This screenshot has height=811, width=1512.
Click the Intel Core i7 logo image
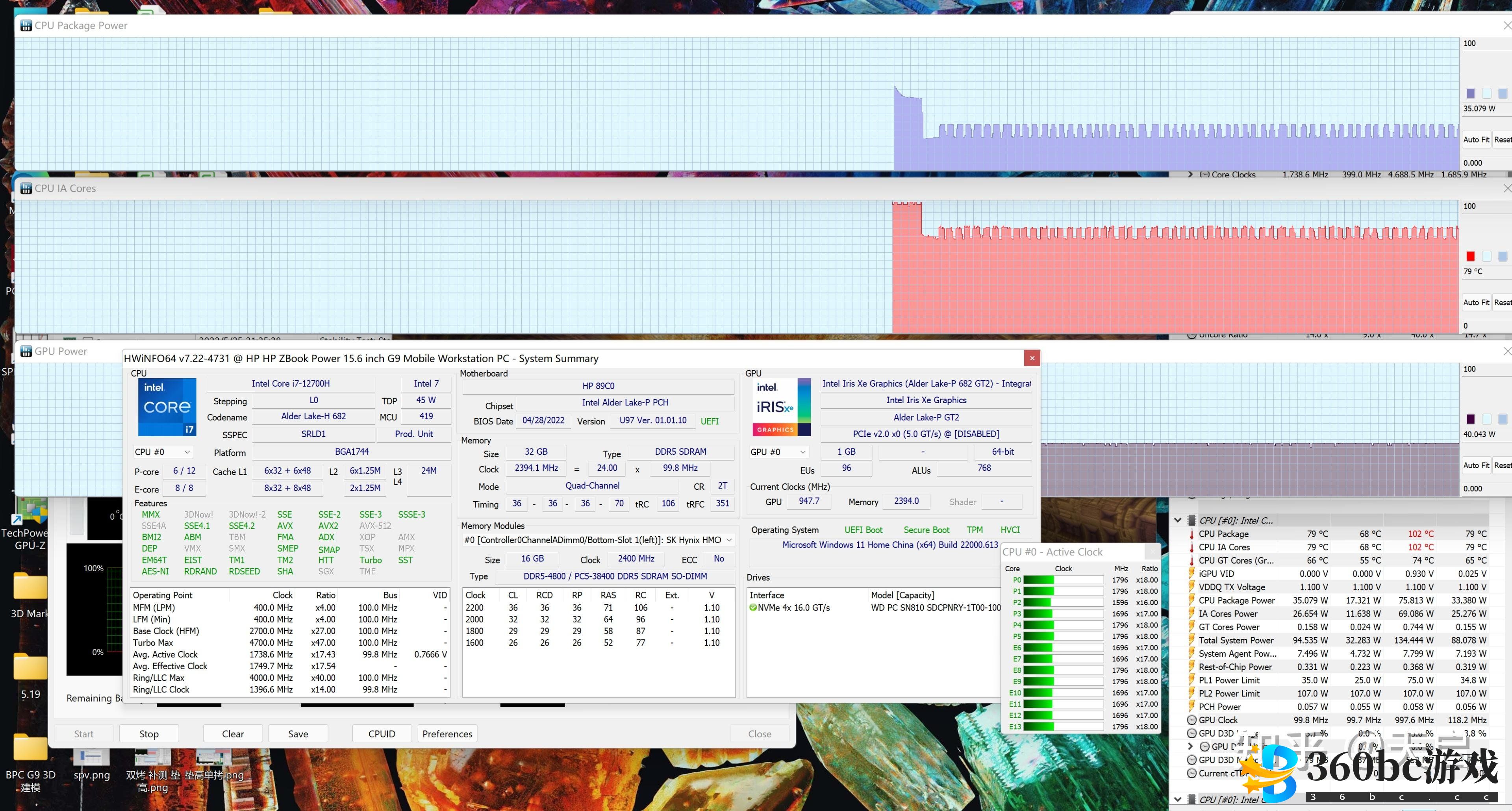click(x=167, y=407)
